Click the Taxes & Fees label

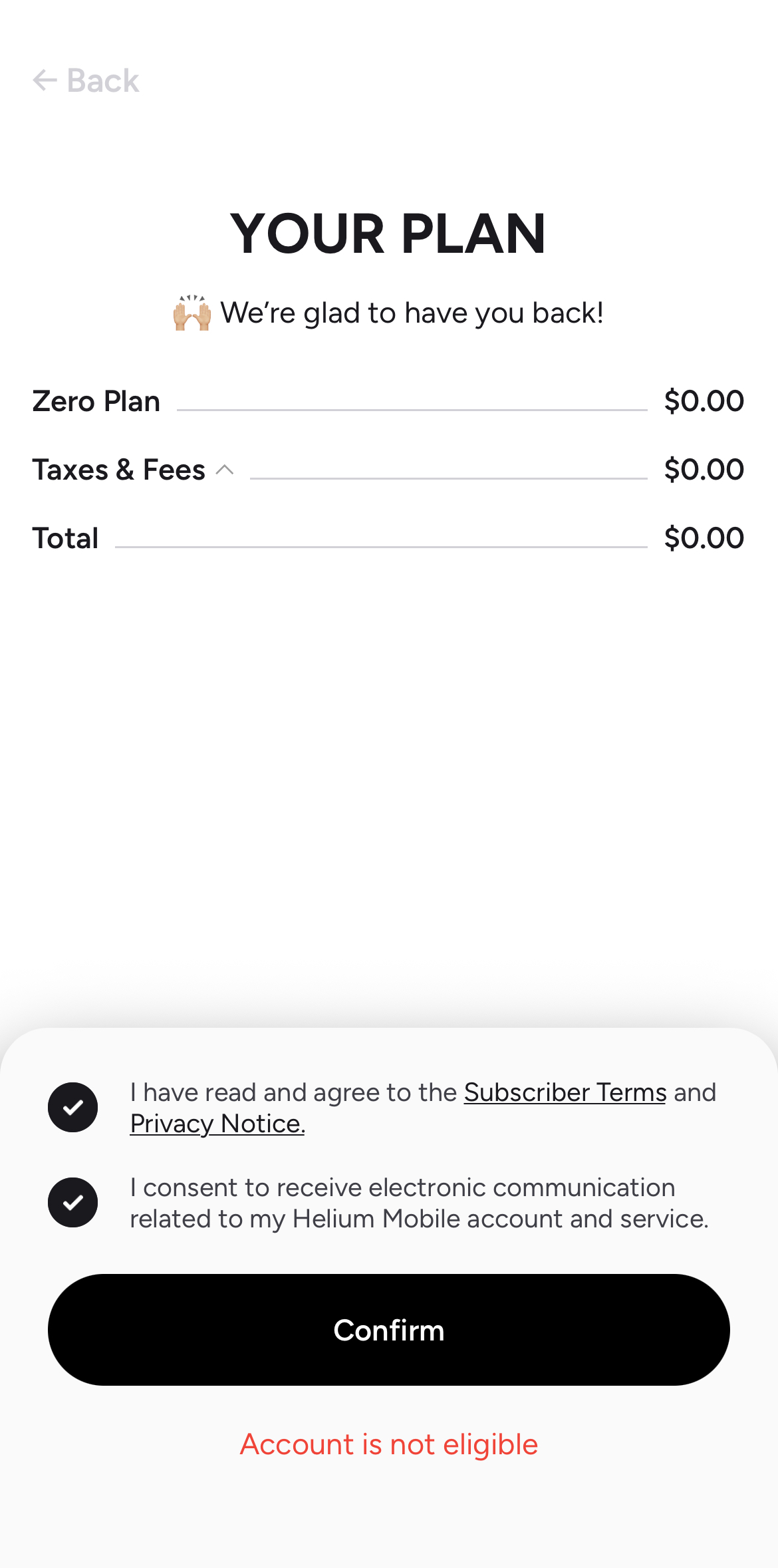point(119,470)
